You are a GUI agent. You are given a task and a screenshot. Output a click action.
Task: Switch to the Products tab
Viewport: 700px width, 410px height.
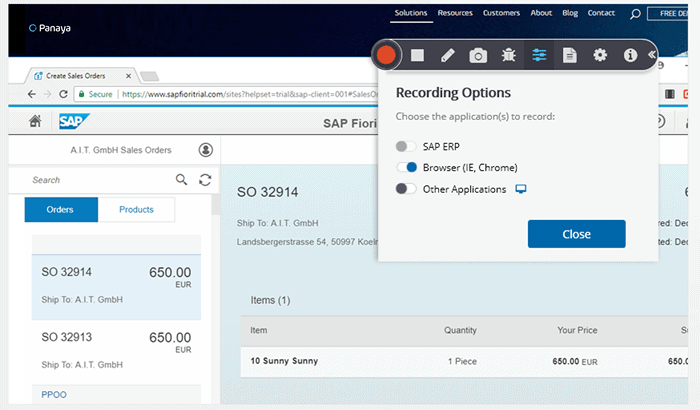136,209
